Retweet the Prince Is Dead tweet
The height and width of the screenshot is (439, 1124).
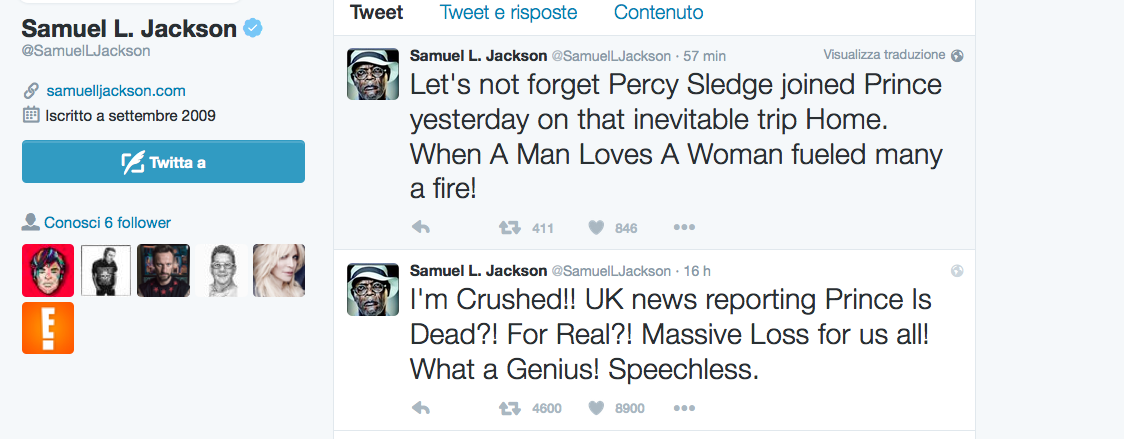pyautogui.click(x=510, y=408)
